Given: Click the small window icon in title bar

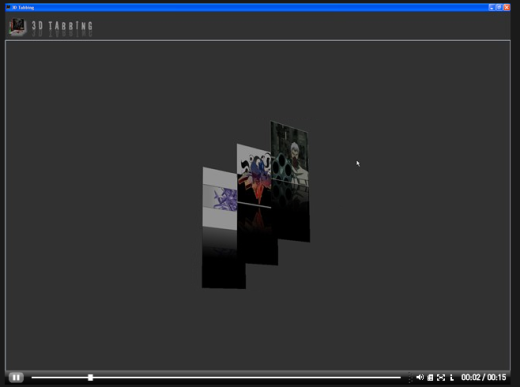Looking at the screenshot, I should click(8, 7).
